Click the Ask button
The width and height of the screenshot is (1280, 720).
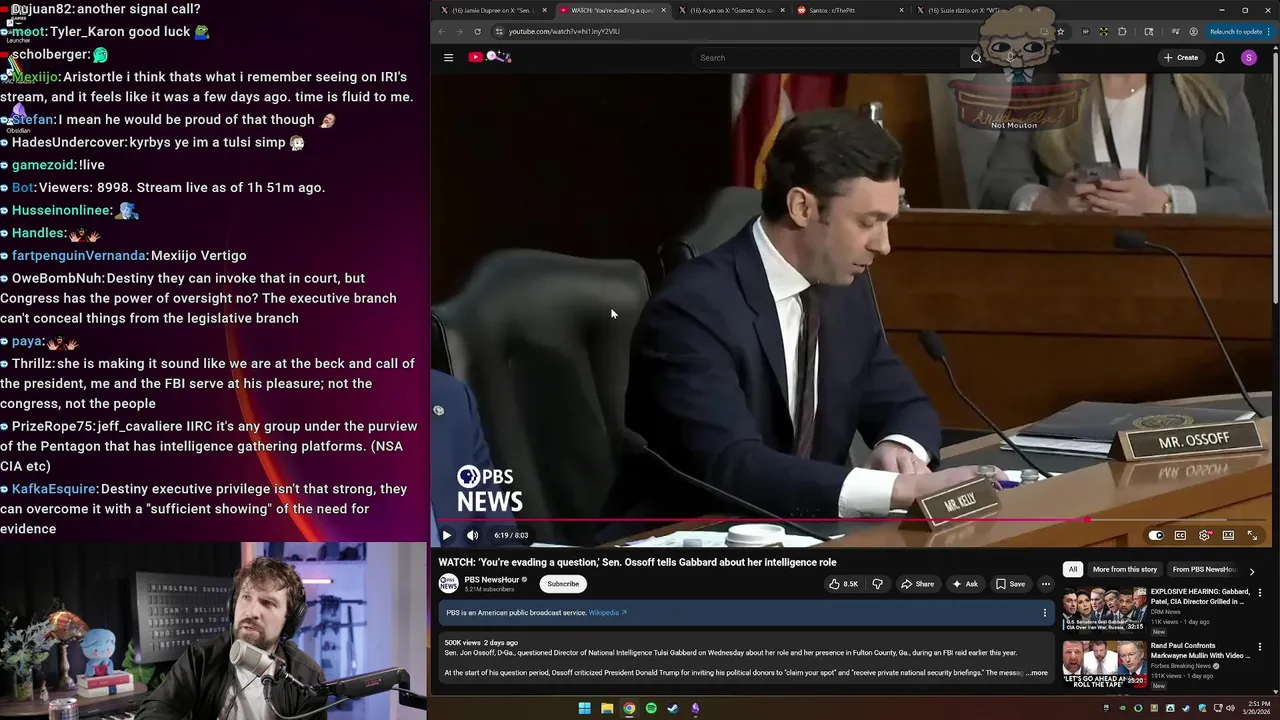(x=965, y=584)
